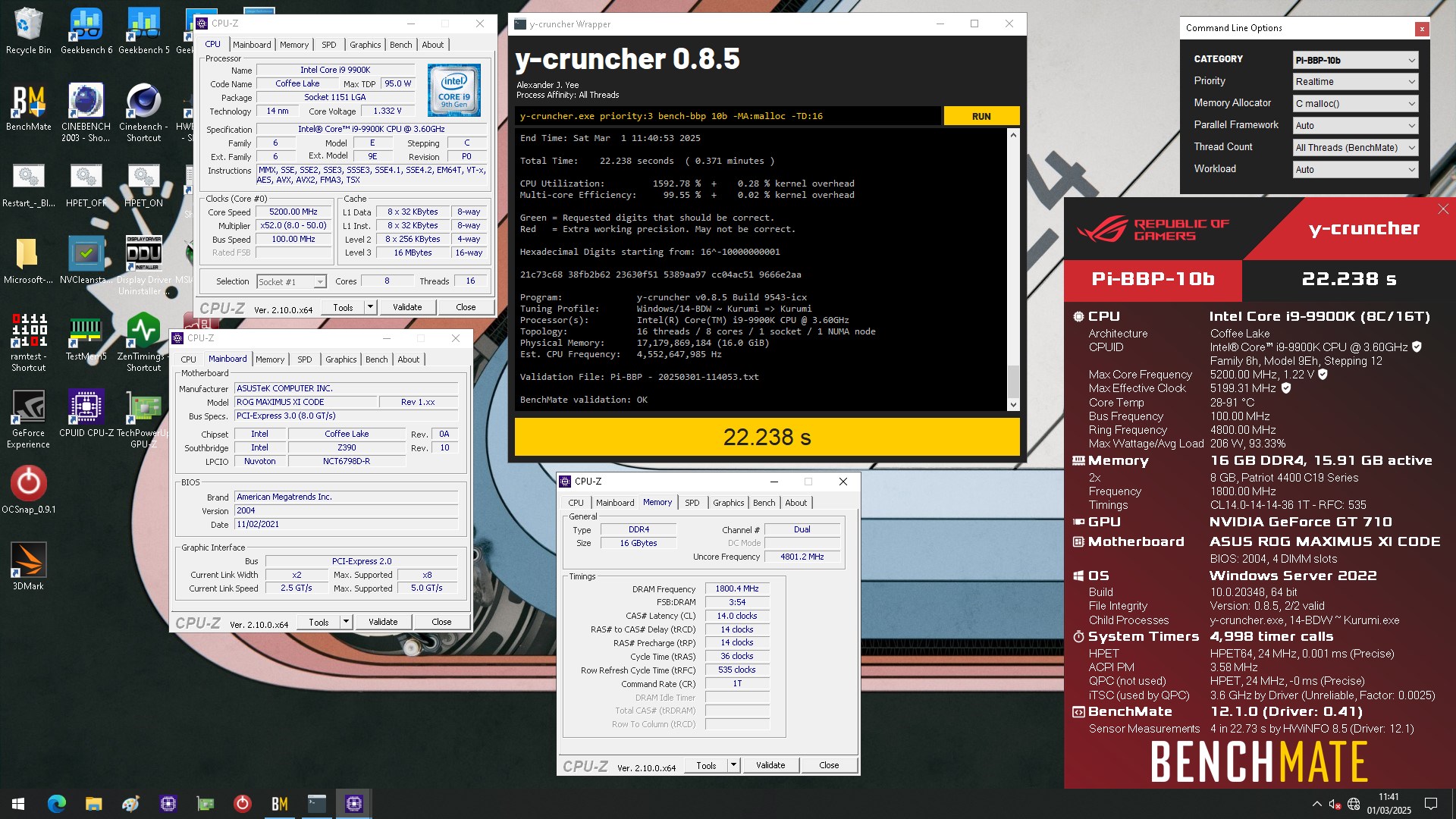Click the yellow RUN button in y-cruncher
This screenshot has height=819, width=1456.
click(x=981, y=116)
